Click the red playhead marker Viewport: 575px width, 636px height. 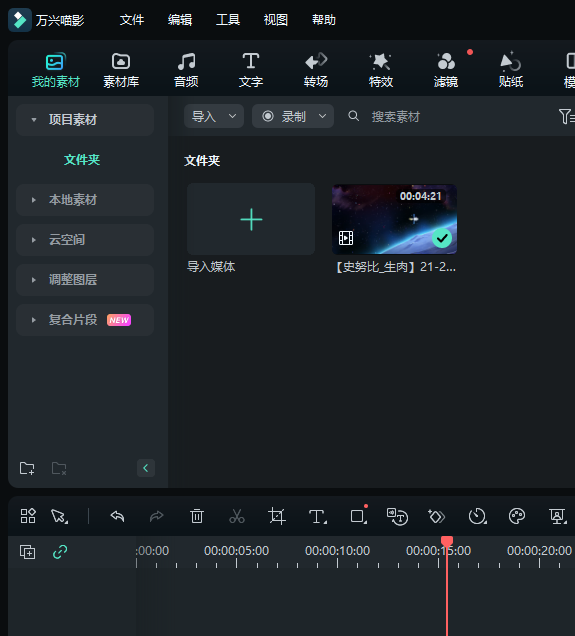(x=447, y=541)
